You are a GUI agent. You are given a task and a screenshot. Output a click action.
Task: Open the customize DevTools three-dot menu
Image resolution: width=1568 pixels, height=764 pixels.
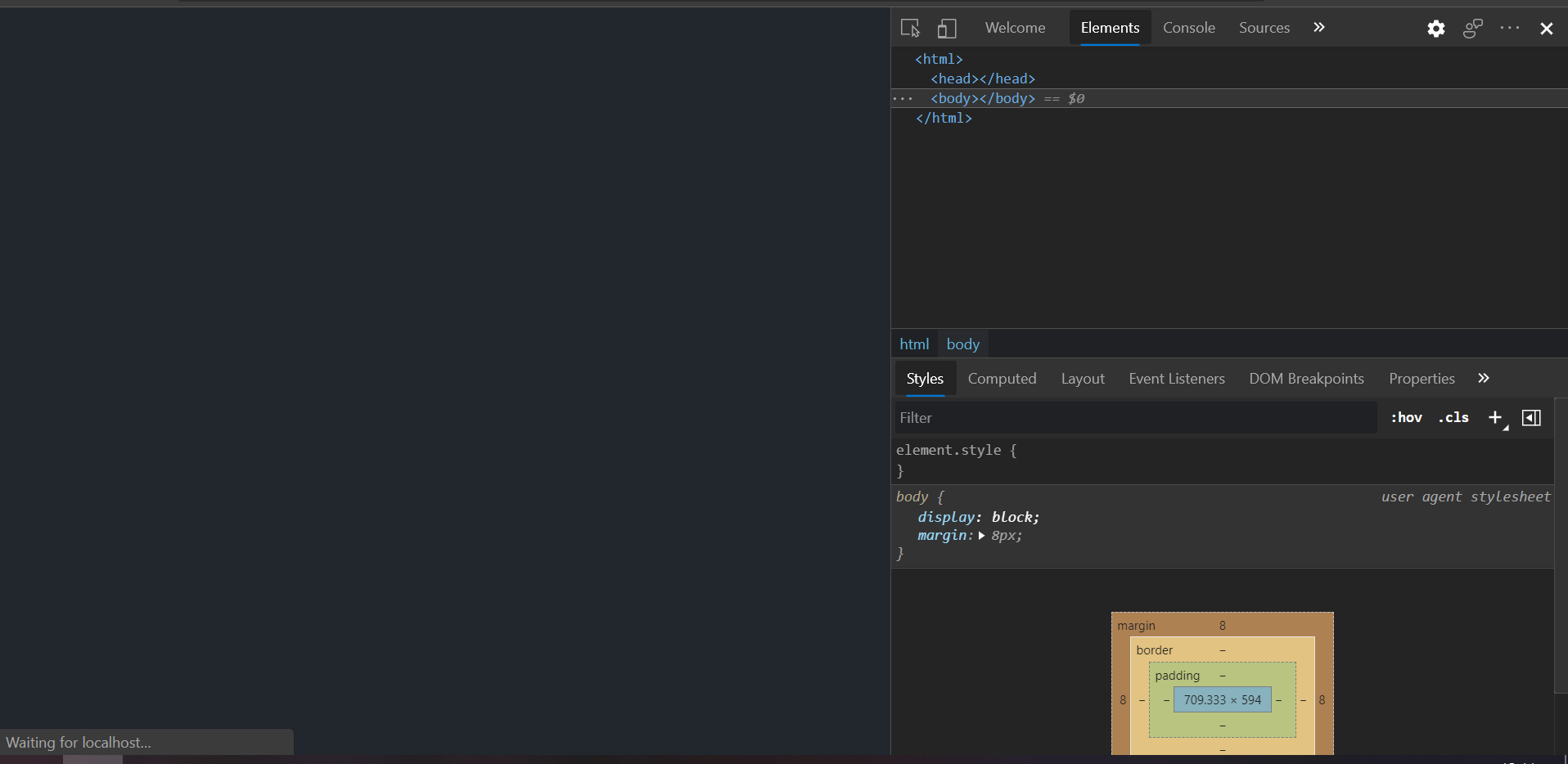coord(1510,28)
